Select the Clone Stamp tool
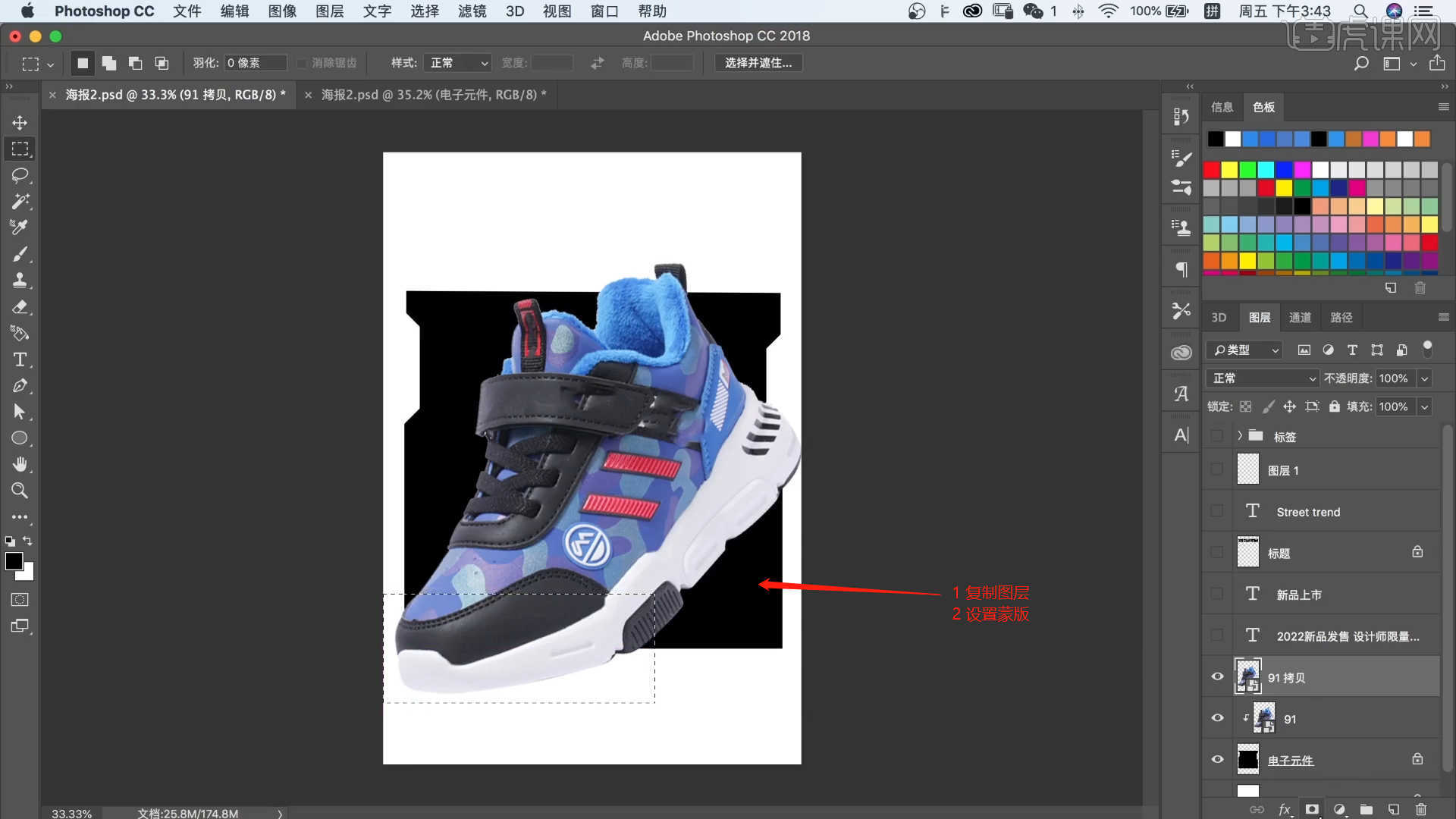 click(20, 281)
